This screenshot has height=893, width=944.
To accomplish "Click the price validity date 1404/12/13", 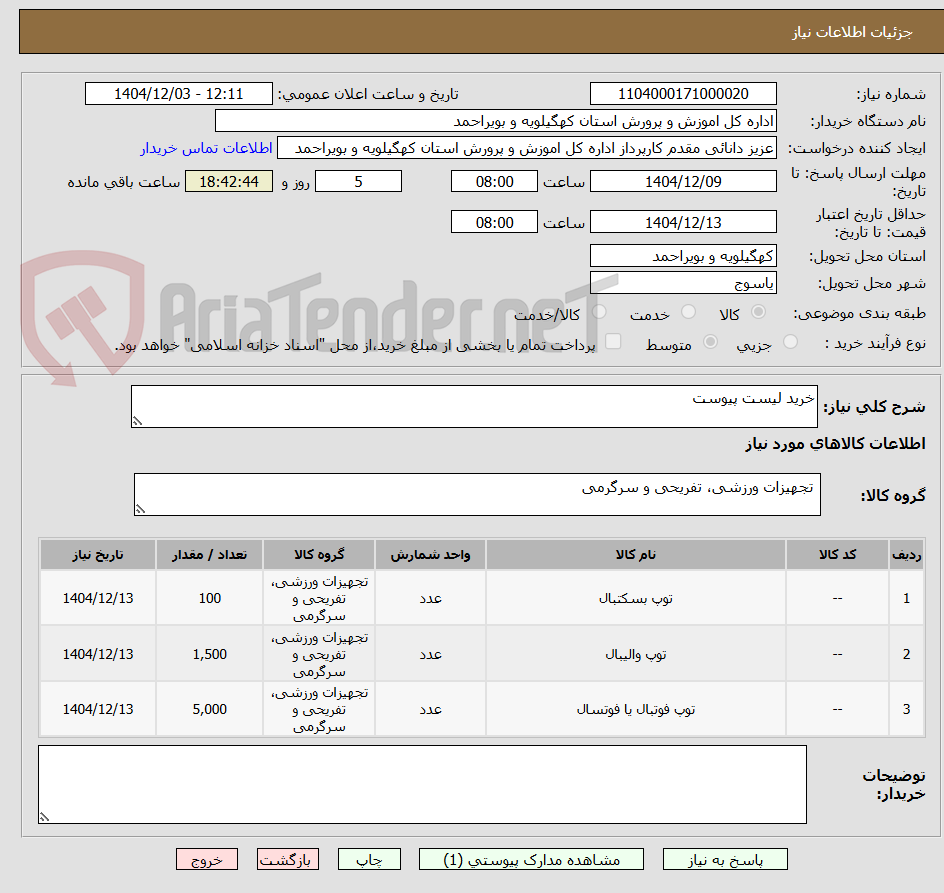I will pyautogui.click(x=683, y=222).
